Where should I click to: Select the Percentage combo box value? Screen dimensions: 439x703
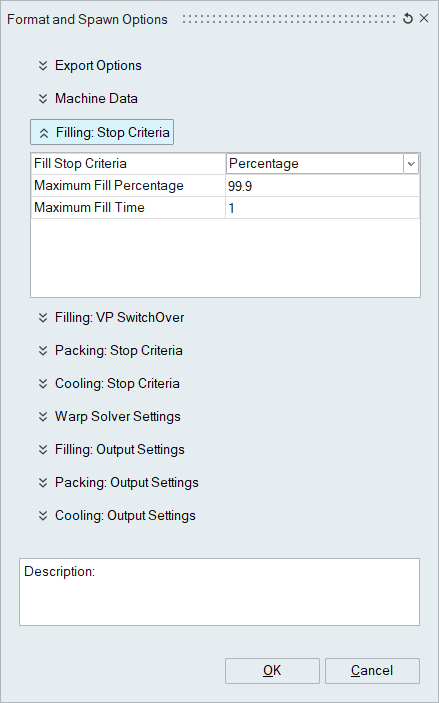315,164
